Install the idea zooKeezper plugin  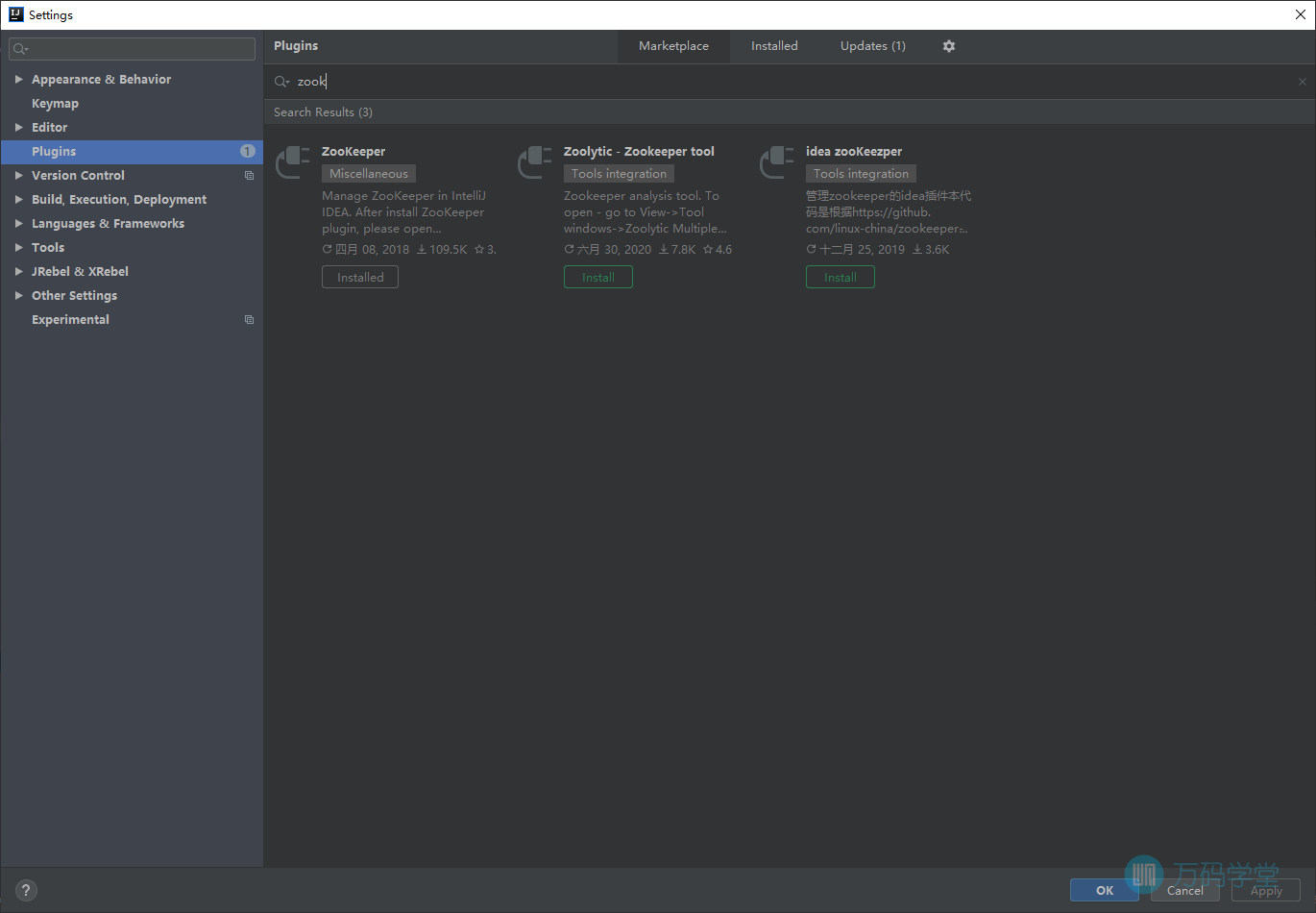[841, 277]
